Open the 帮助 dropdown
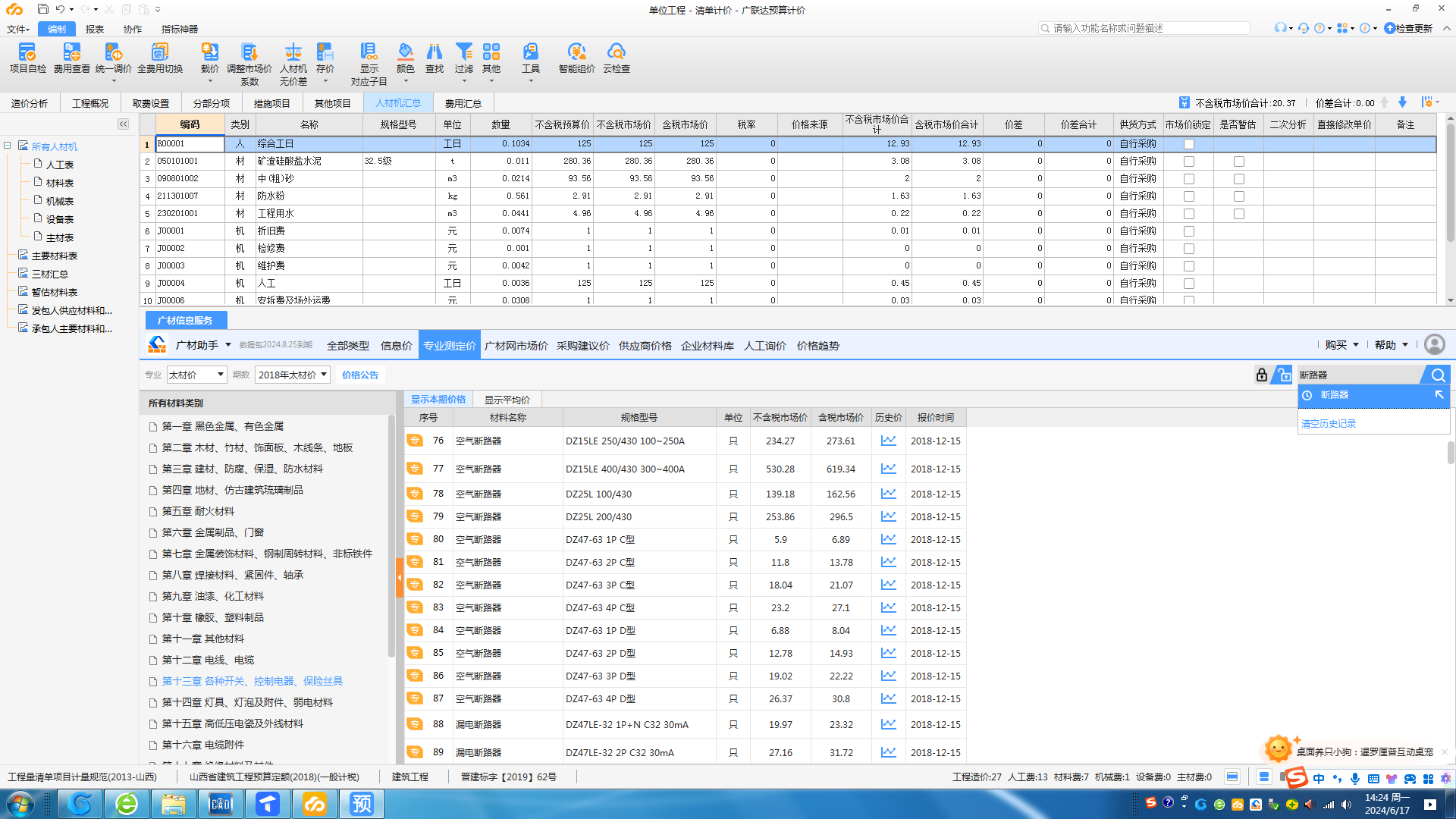Image resolution: width=1456 pixels, height=819 pixels. 1392,345
